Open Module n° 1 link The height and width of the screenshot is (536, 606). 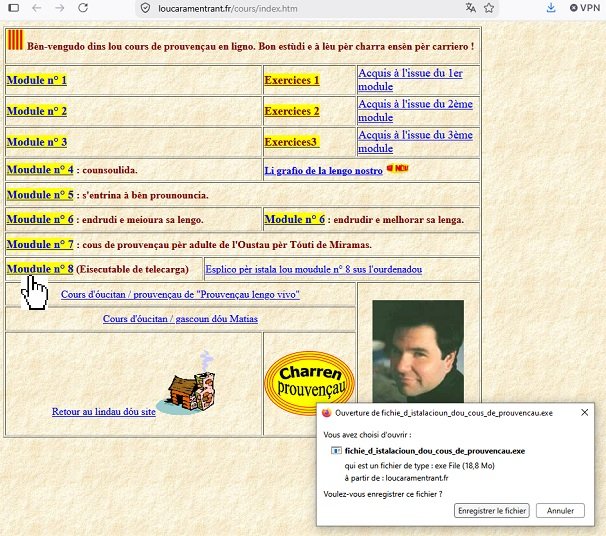(x=37, y=80)
